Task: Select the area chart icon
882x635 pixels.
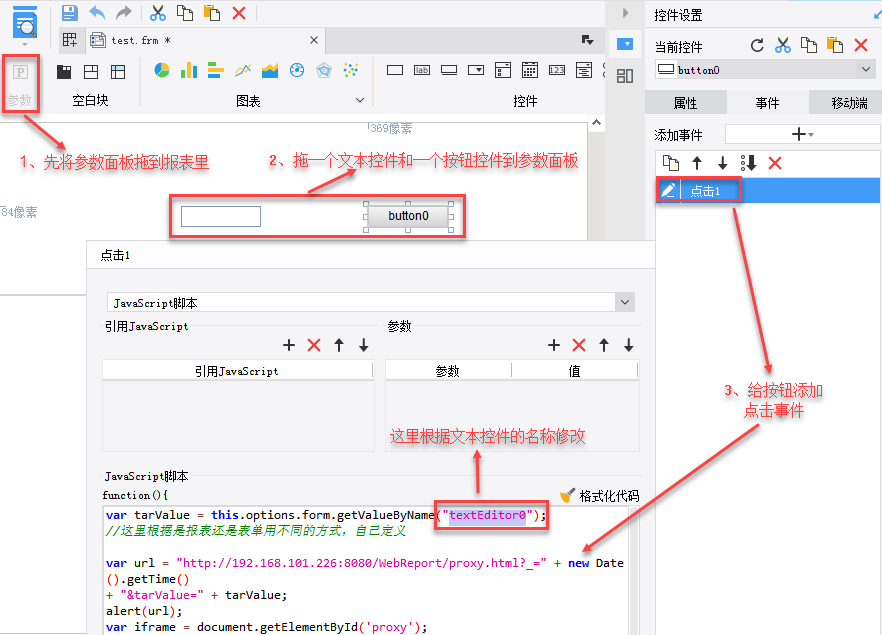Action: (270, 70)
